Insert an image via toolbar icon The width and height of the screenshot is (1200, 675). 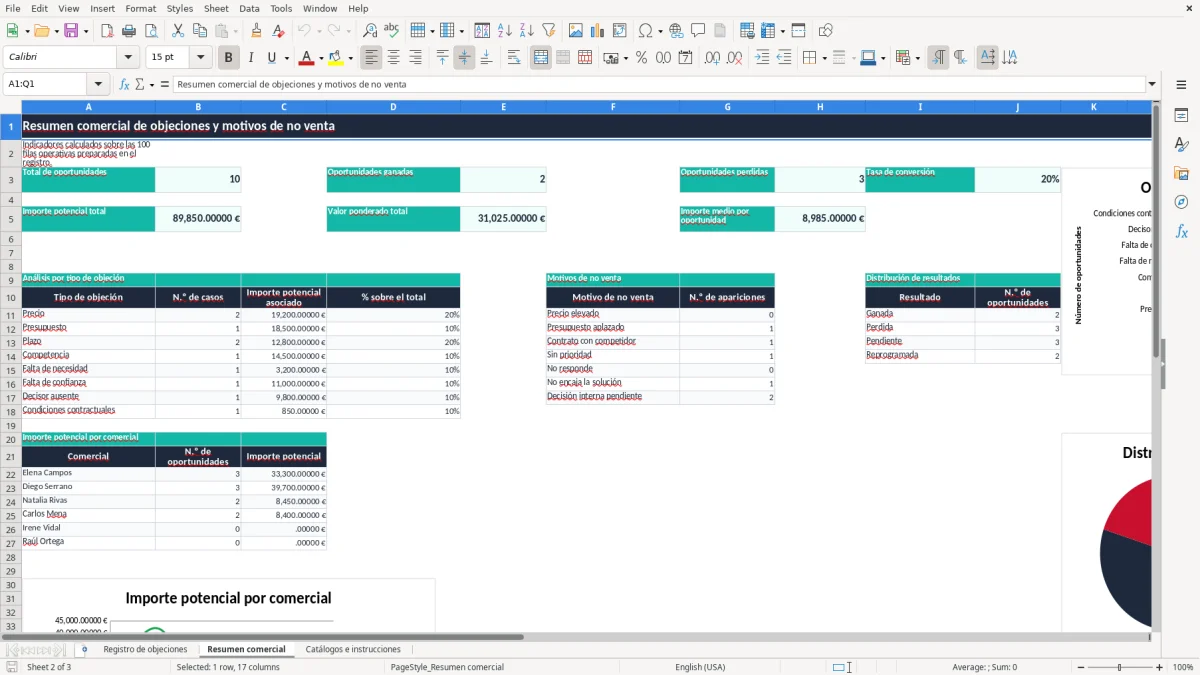point(577,31)
